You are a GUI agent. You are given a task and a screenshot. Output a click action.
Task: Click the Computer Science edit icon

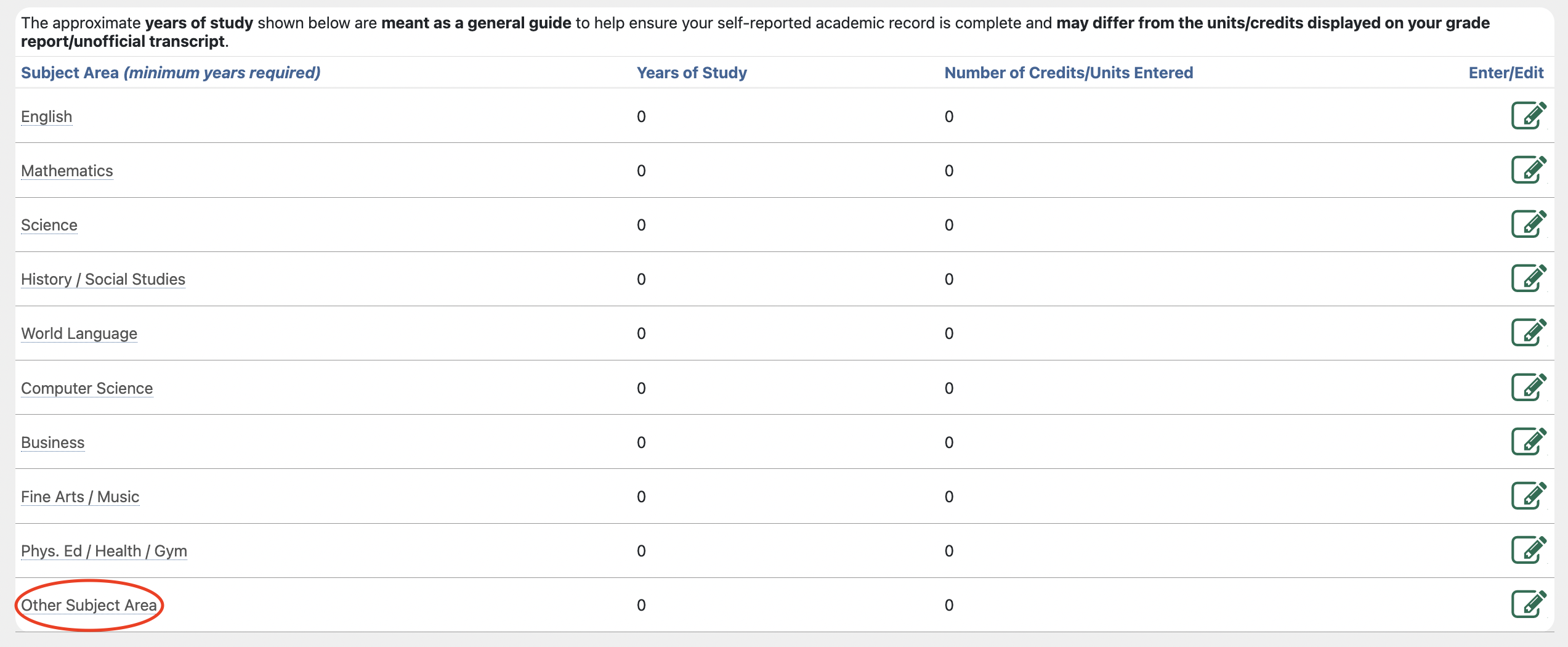click(x=1528, y=388)
